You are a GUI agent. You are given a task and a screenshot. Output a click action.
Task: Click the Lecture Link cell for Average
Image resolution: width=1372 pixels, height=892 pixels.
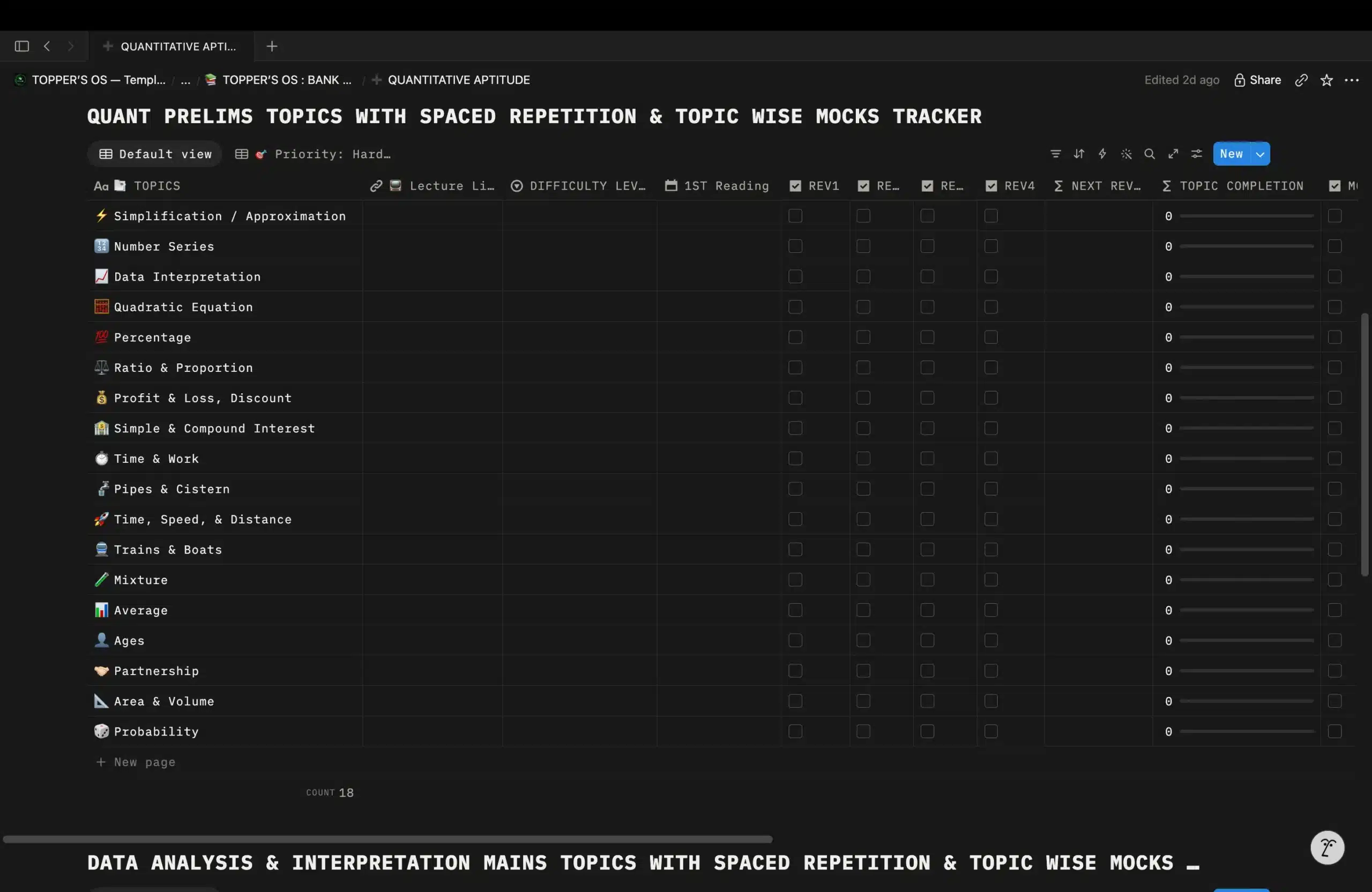[433, 610]
